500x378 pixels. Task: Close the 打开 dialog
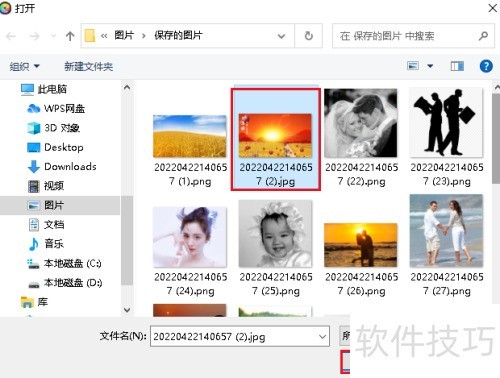[x=493, y=8]
